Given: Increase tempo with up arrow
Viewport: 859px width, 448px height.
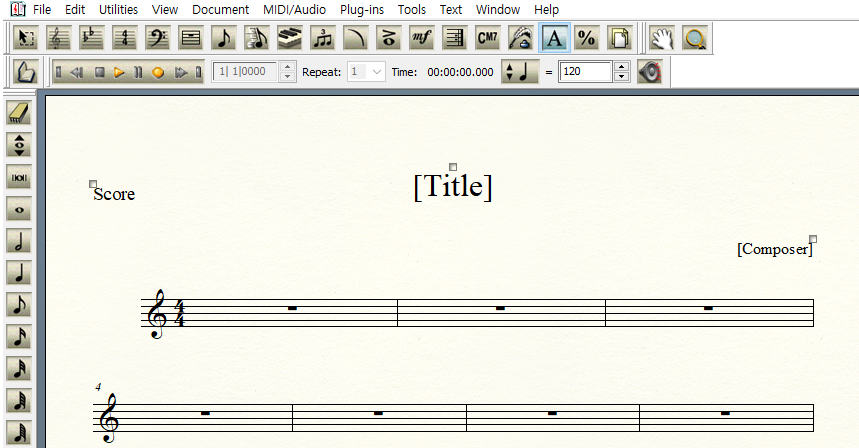Looking at the screenshot, I should pyautogui.click(x=621, y=67).
